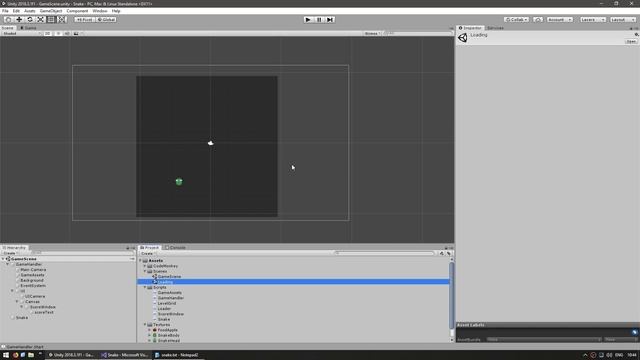Viewport: 640px width, 360px height.
Task: Open the Layers dropdown
Action: coord(593,20)
